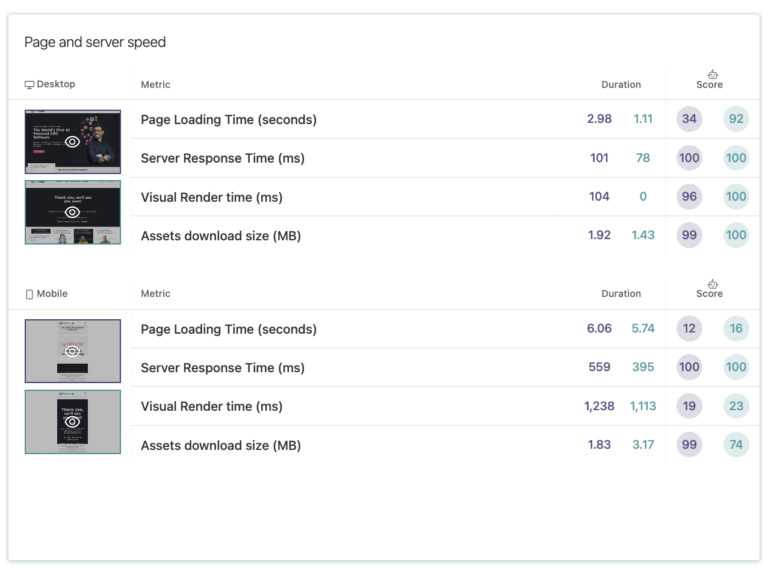Click the score badge 96
The image size is (768, 571).
[689, 197]
